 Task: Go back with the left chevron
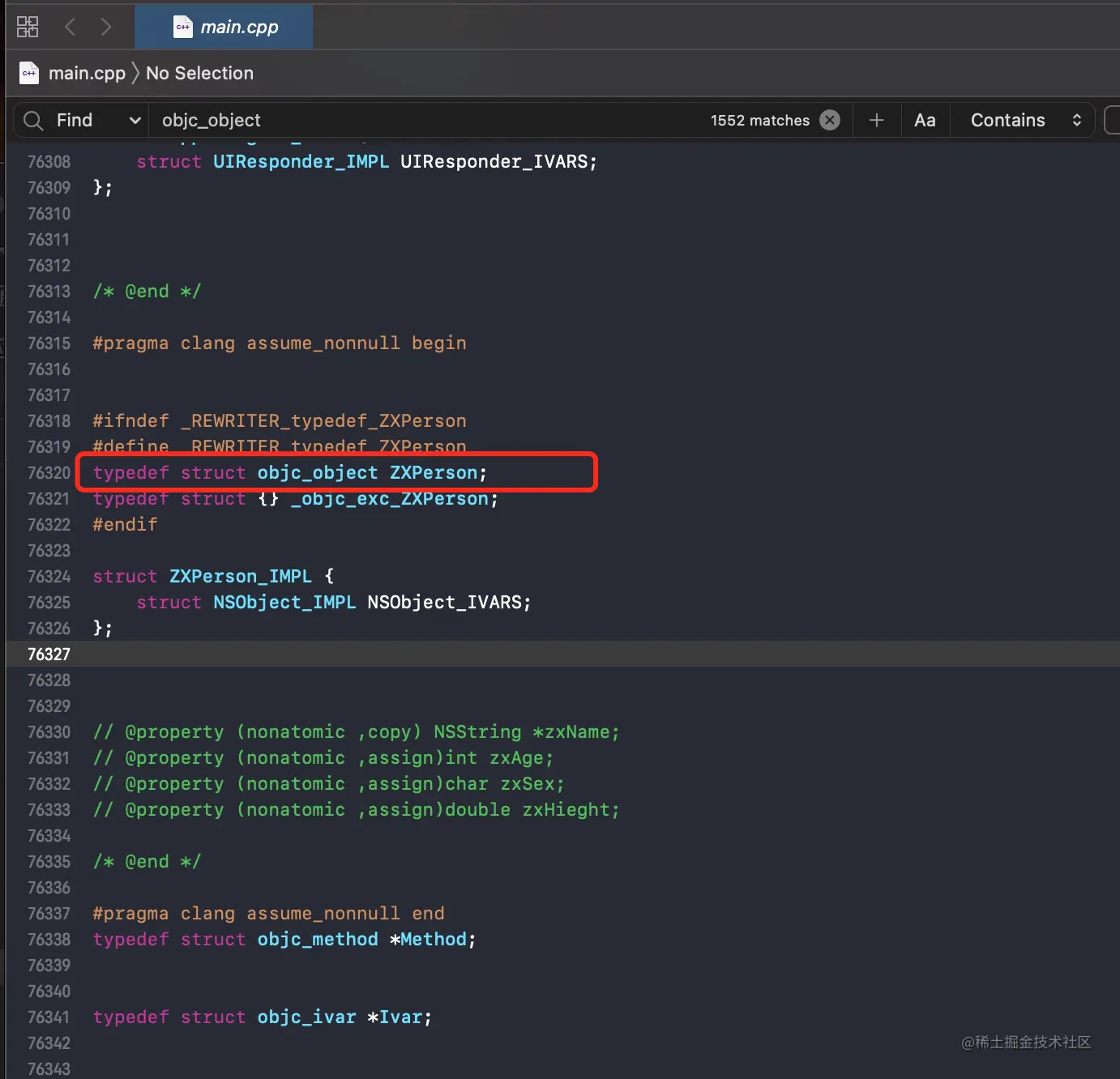71,27
